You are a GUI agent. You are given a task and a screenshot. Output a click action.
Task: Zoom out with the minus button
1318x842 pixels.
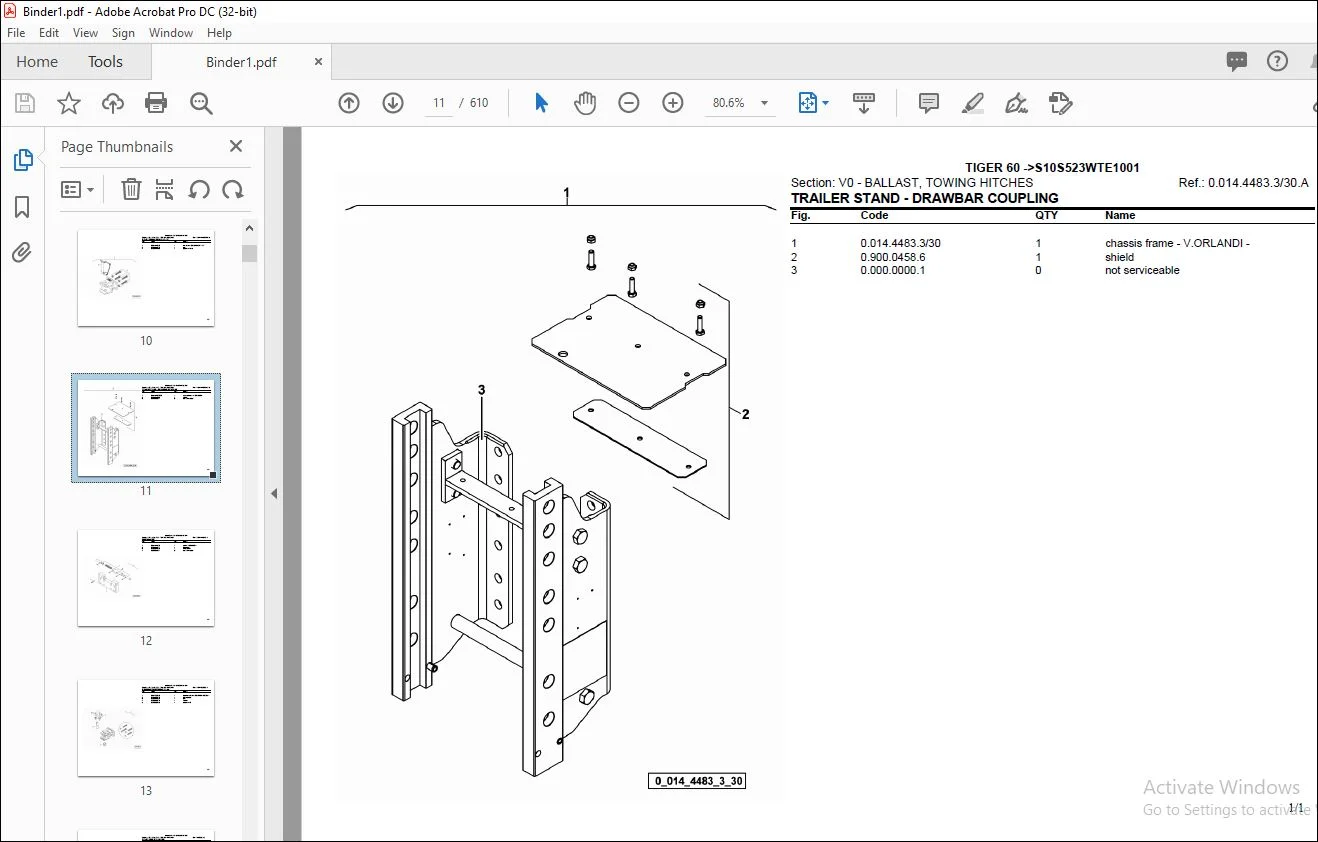coord(629,103)
